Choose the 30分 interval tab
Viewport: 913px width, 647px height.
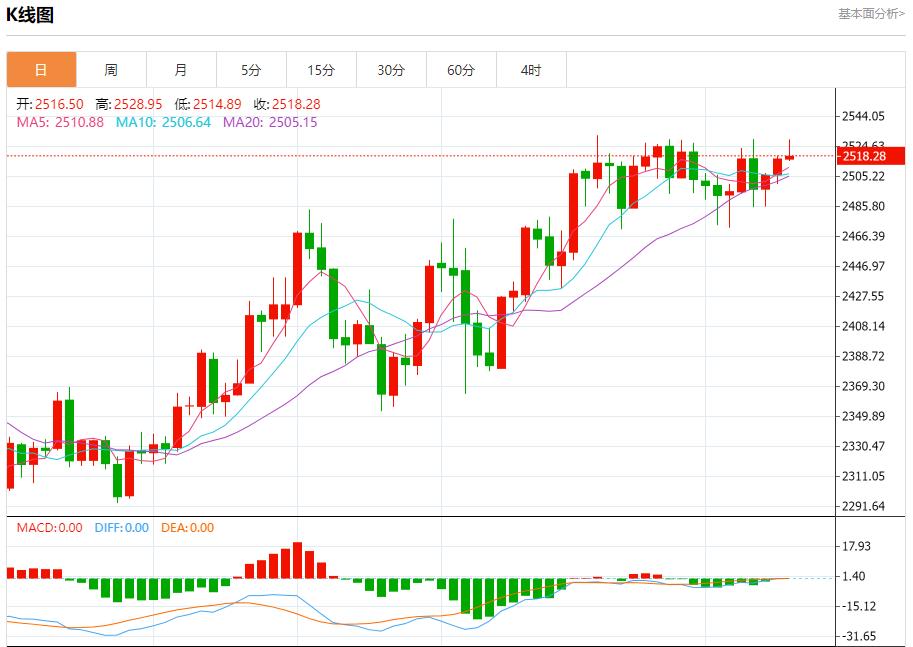(x=391, y=70)
